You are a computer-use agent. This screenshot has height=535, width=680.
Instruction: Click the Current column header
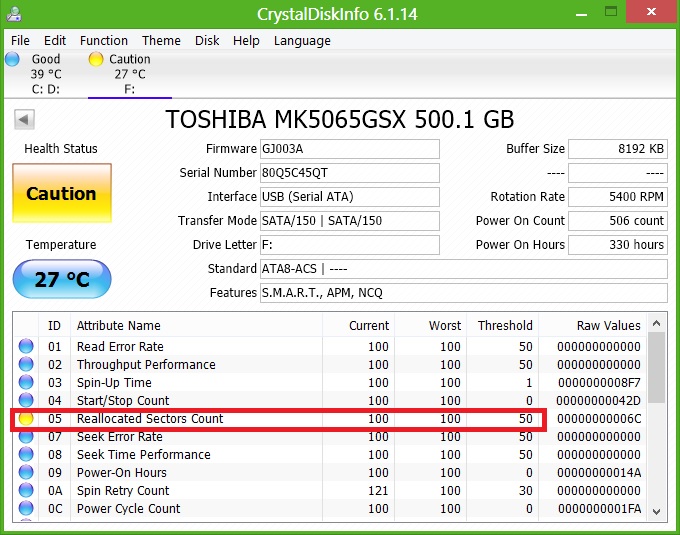pos(358,325)
